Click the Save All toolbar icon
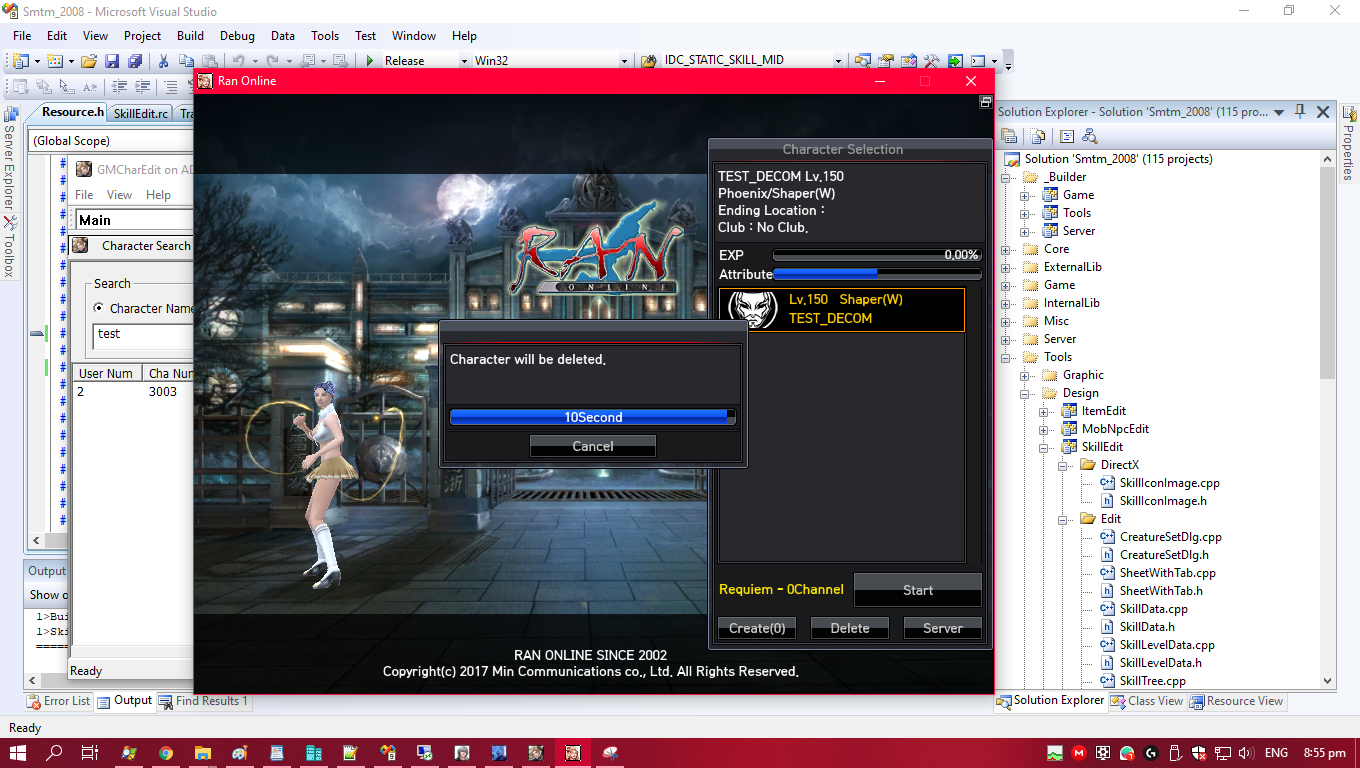1360x768 pixels. click(134, 61)
